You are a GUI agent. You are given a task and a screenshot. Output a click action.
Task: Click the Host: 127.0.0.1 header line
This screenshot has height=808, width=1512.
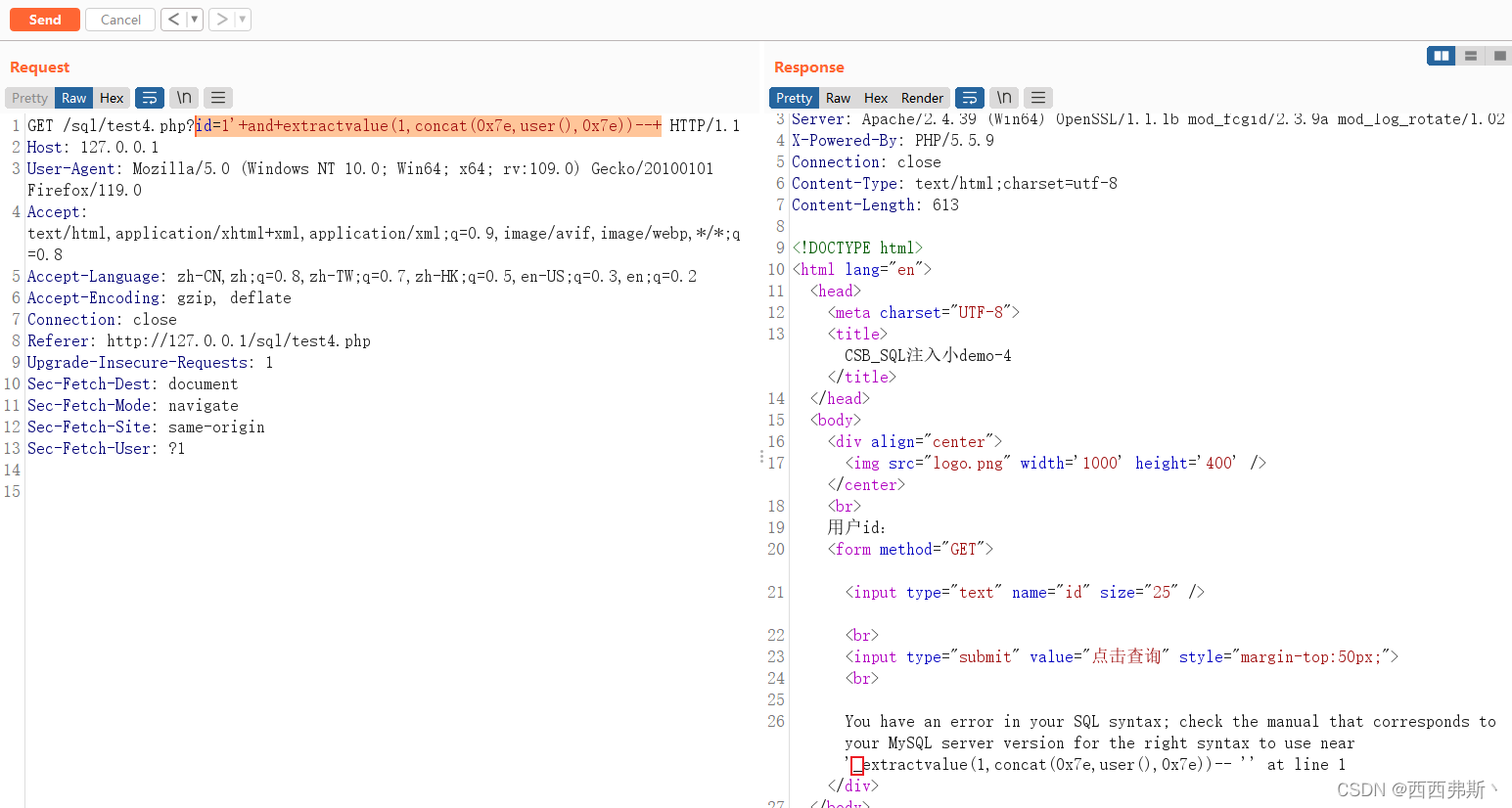pyautogui.click(x=93, y=147)
